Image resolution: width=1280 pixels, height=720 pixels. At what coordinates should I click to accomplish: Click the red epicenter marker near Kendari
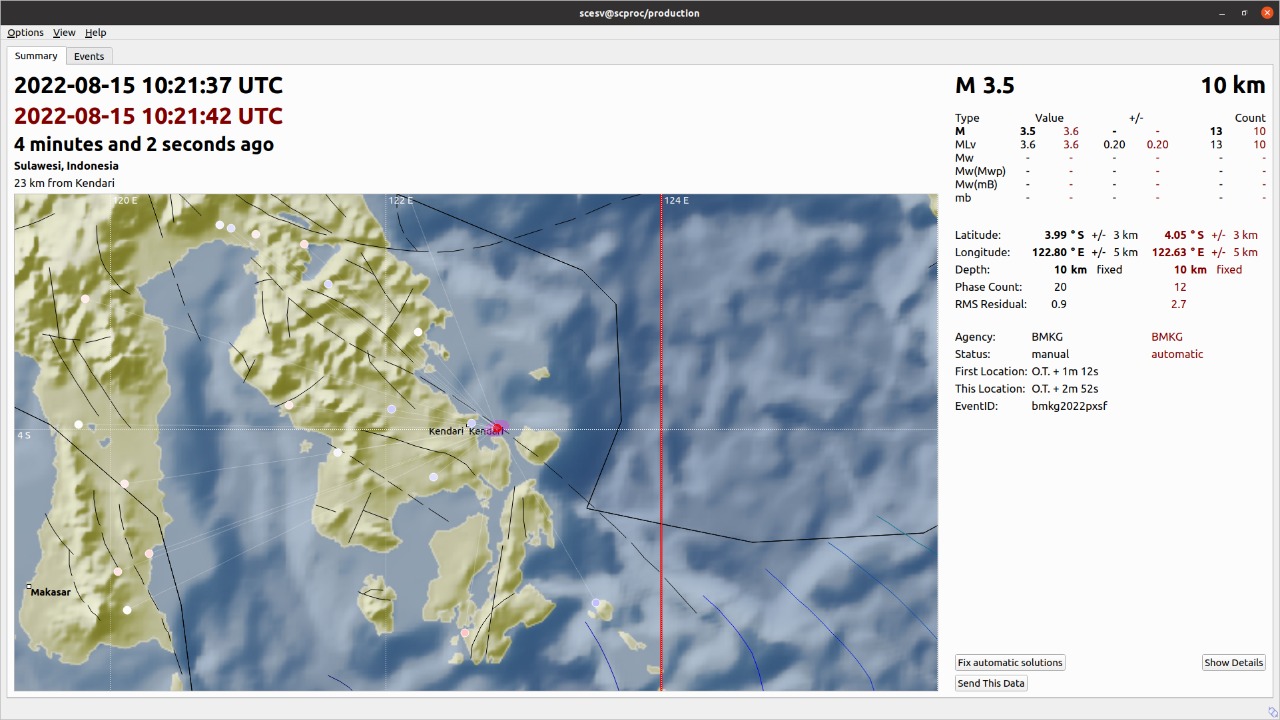497,428
